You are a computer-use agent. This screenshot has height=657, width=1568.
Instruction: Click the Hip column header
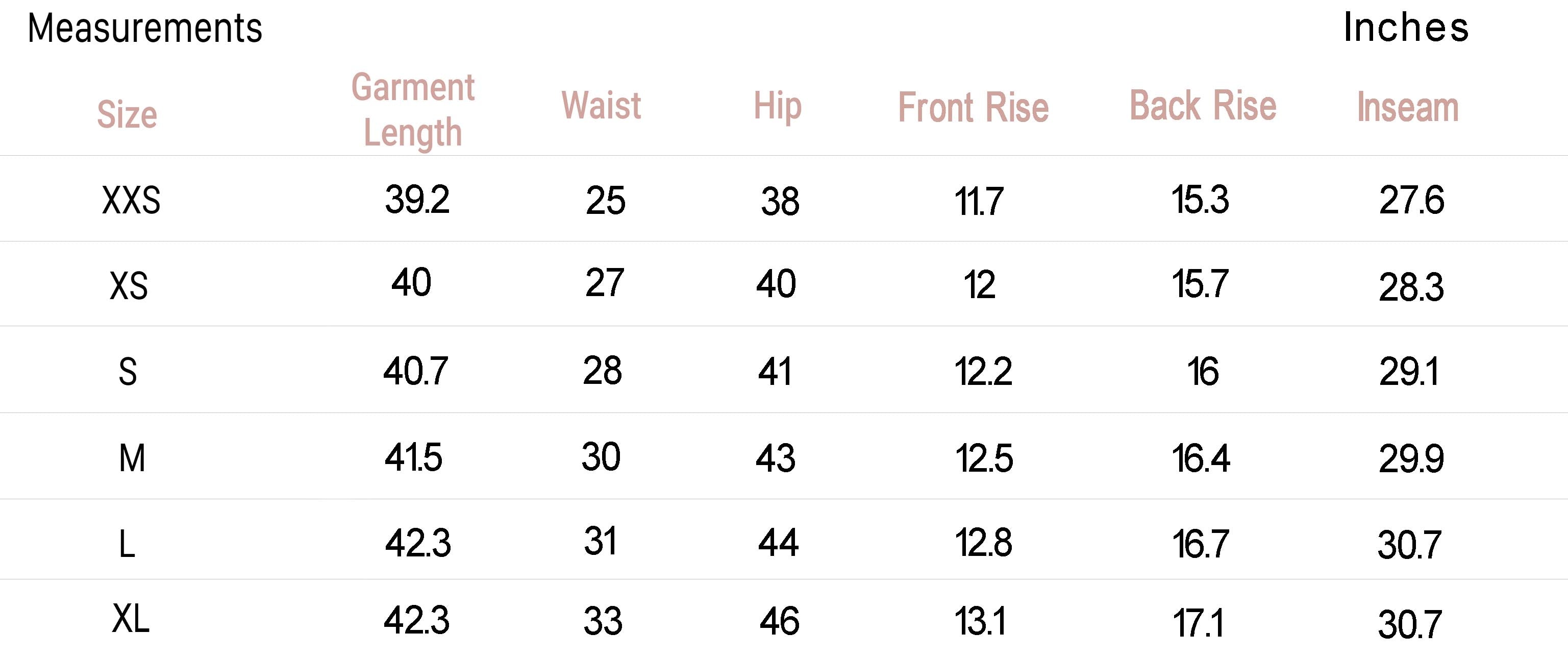(x=777, y=107)
